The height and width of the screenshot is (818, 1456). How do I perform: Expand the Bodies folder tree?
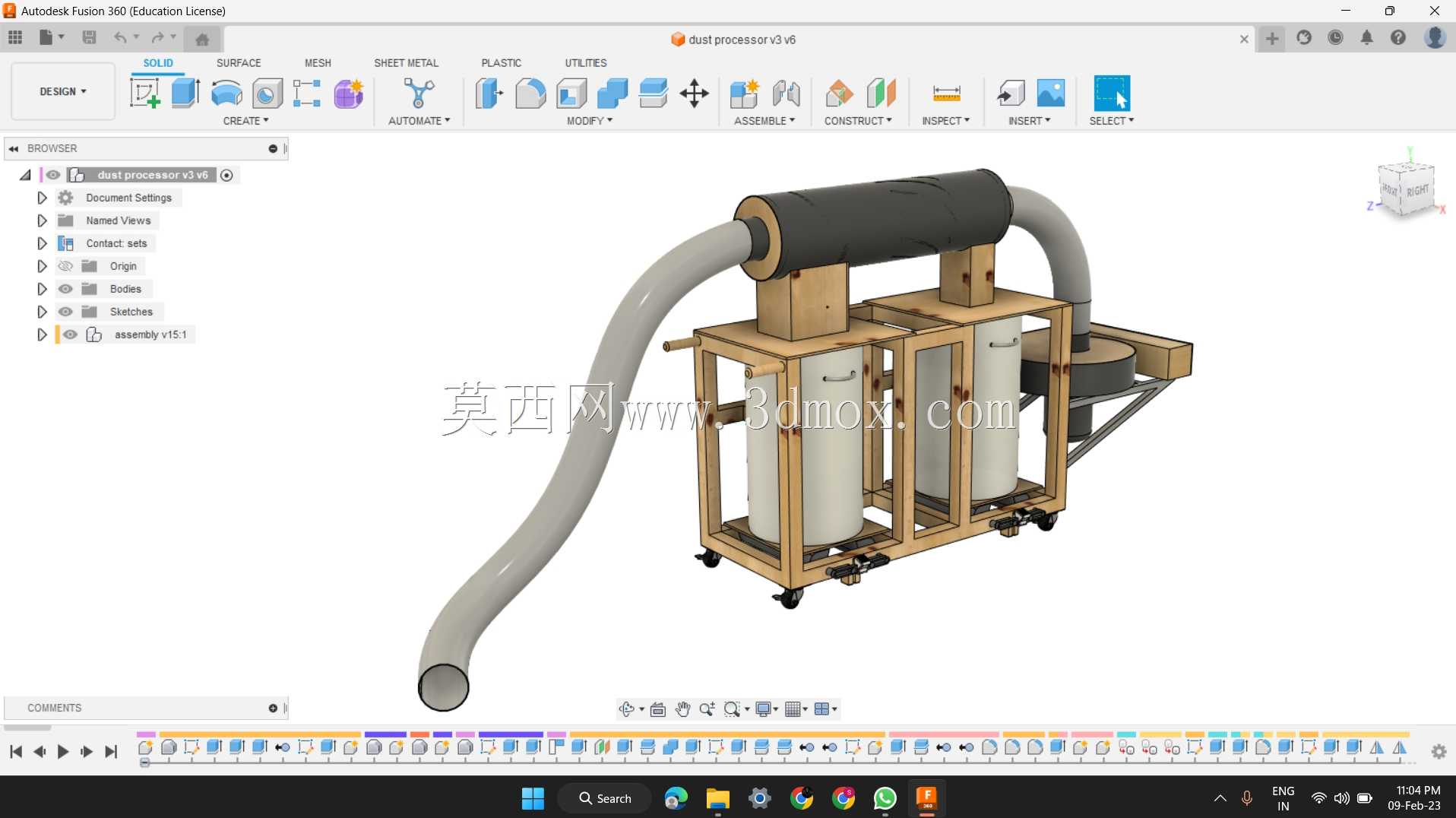coord(43,289)
